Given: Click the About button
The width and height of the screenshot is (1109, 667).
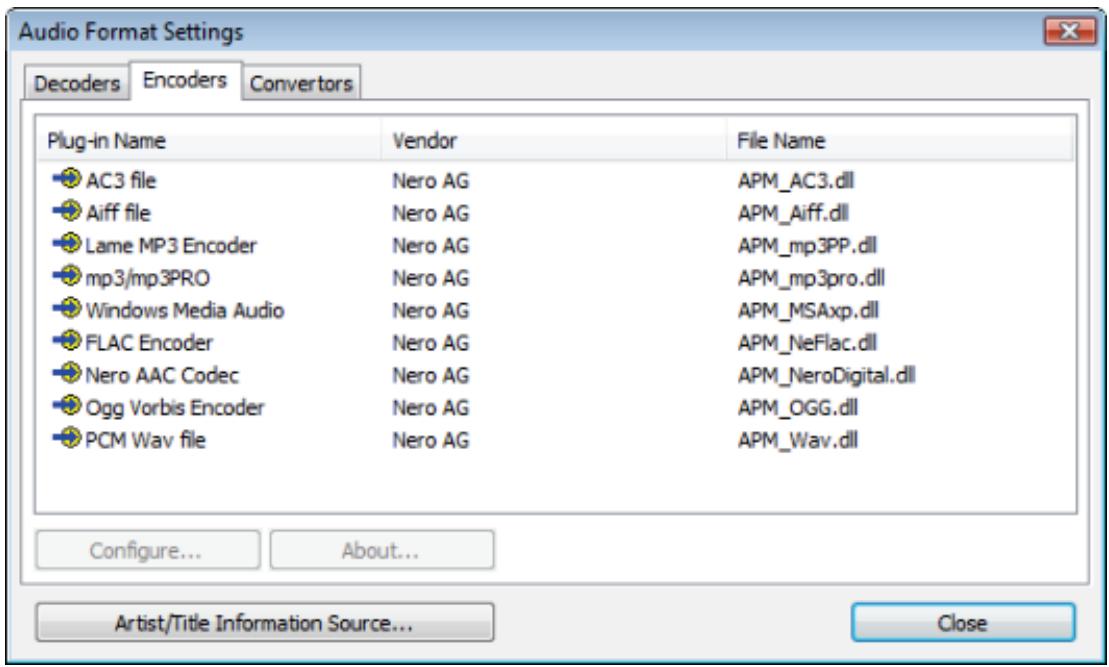Looking at the screenshot, I should click(381, 550).
